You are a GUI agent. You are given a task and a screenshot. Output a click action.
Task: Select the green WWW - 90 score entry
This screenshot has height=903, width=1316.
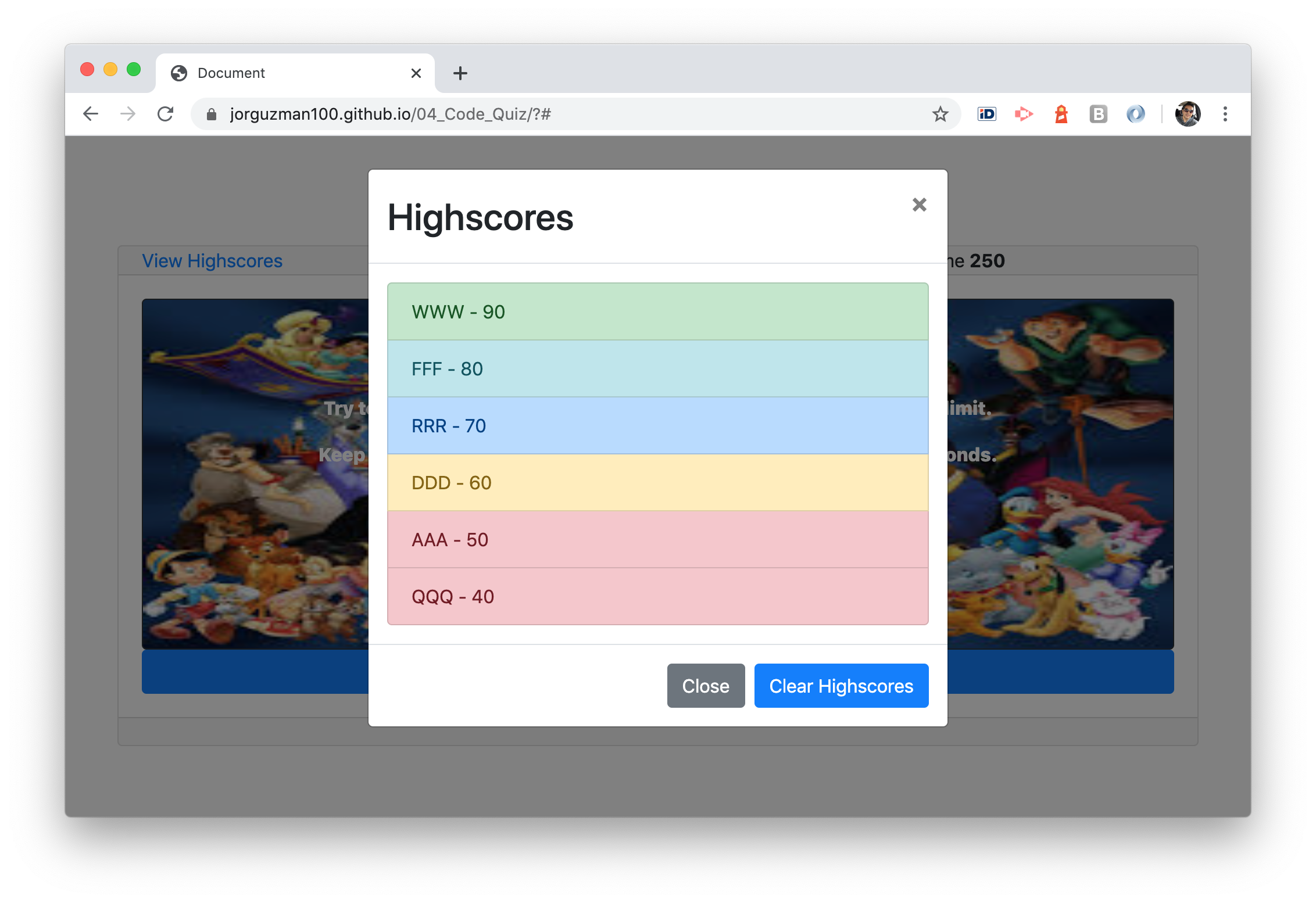(657, 312)
